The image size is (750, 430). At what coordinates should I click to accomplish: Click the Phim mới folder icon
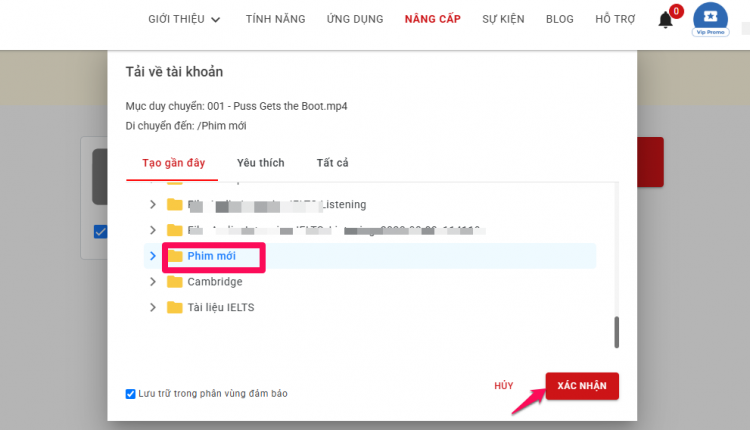[x=175, y=255]
